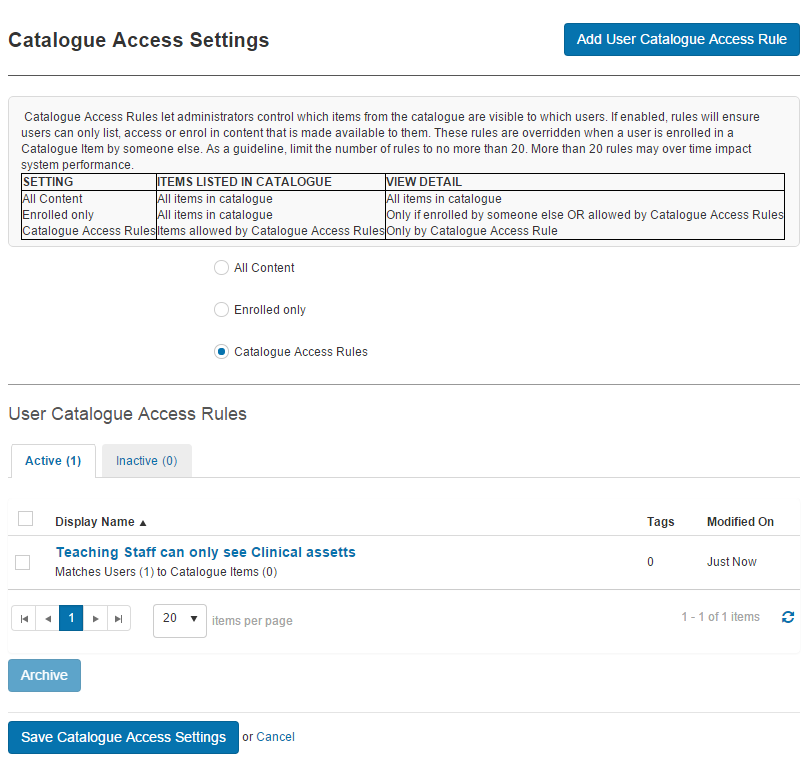806x762 pixels.
Task: Select the All Content radio option
Action: pos(221,267)
